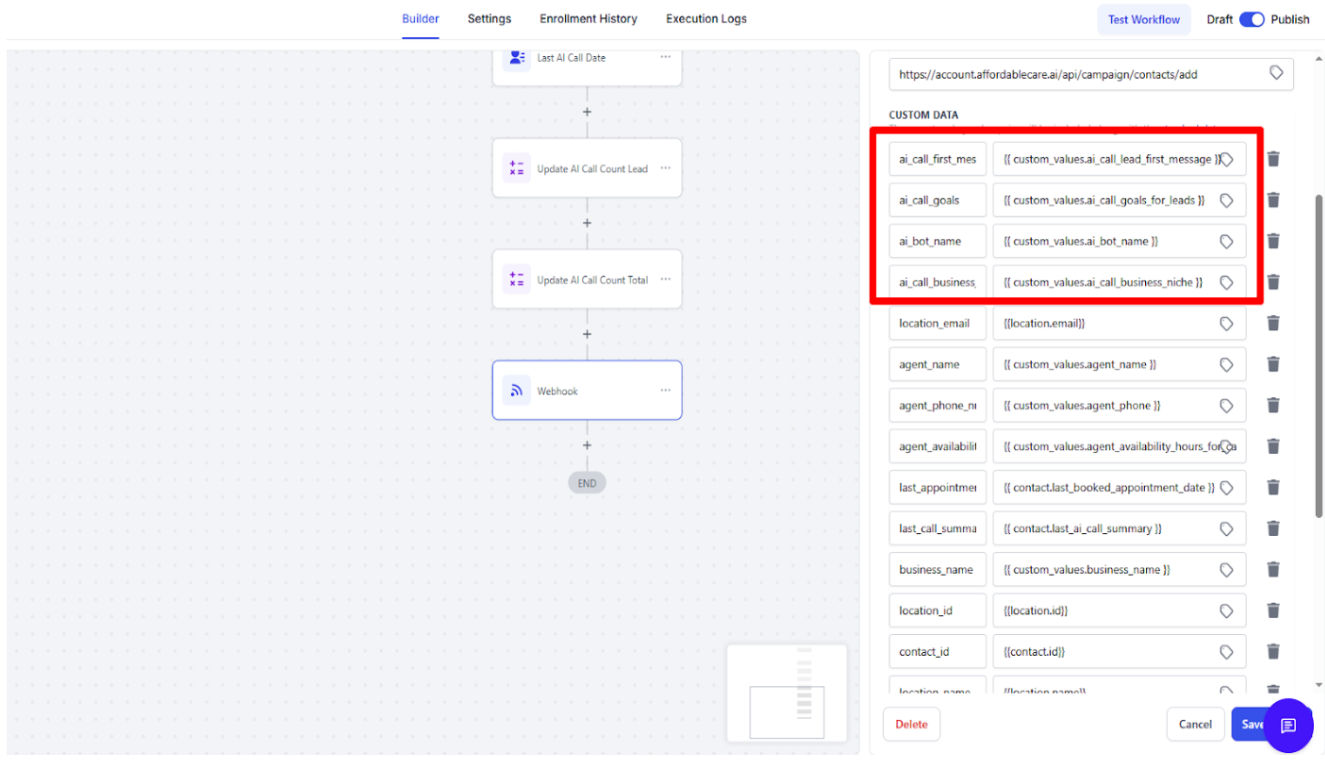The image size is (1325, 766).
Task: Click the Test Workflow button
Action: pos(1143,20)
